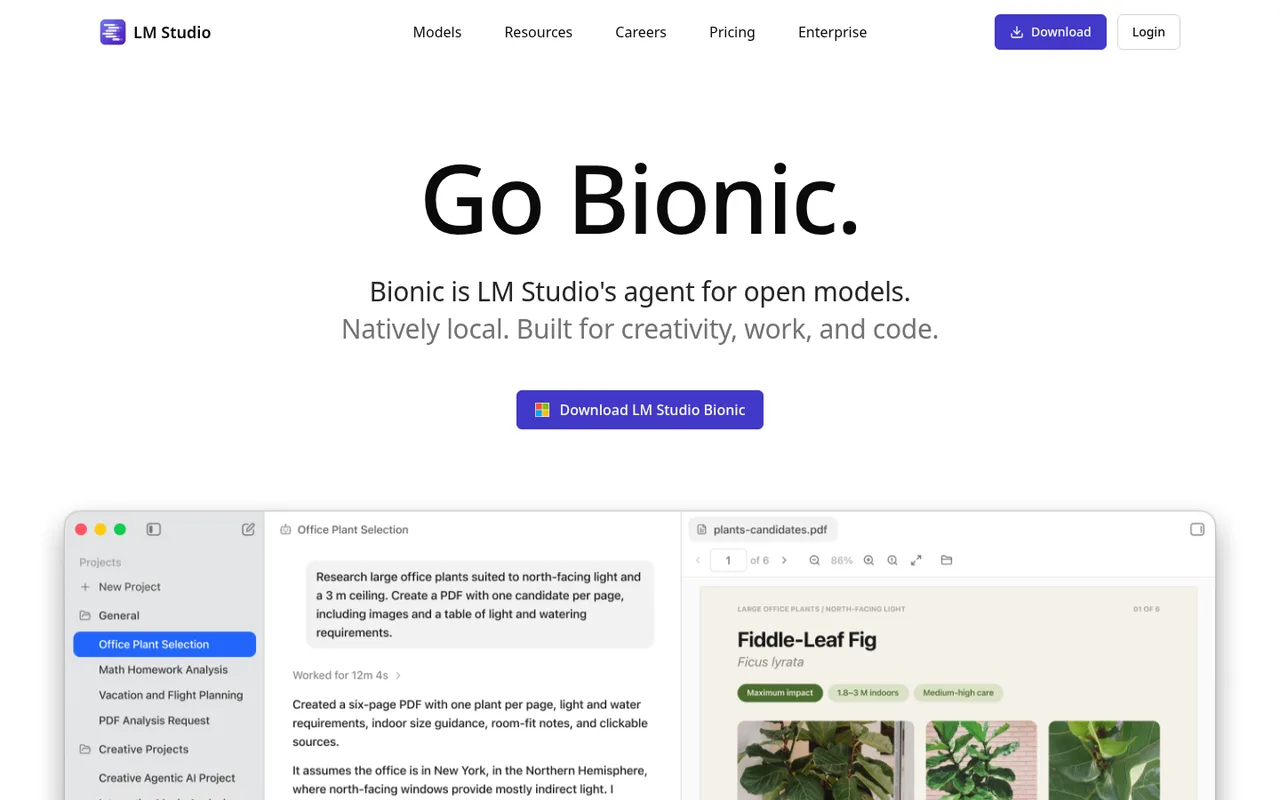The width and height of the screenshot is (1280, 800).
Task: Click the "Go Bionic." headline
Action: point(640,198)
